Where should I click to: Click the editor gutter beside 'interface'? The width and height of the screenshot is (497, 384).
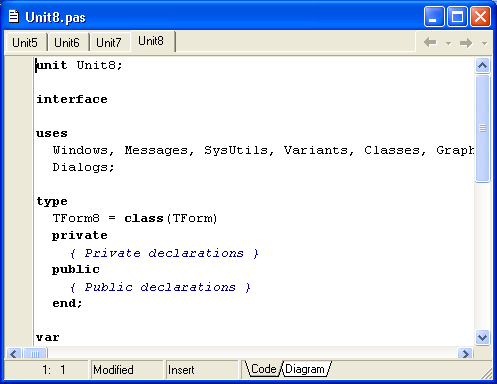tap(19, 99)
